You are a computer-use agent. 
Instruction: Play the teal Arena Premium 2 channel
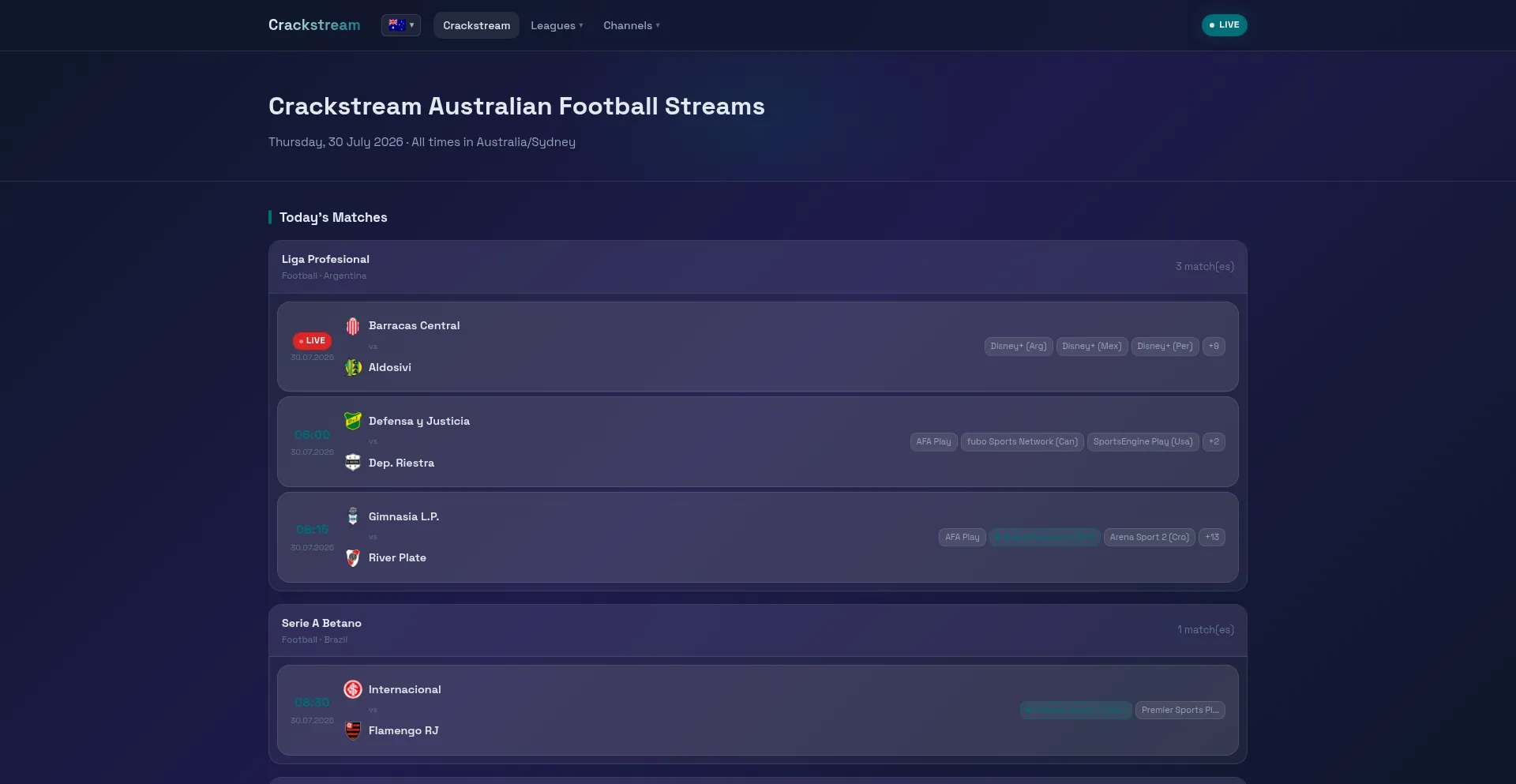pos(1045,538)
